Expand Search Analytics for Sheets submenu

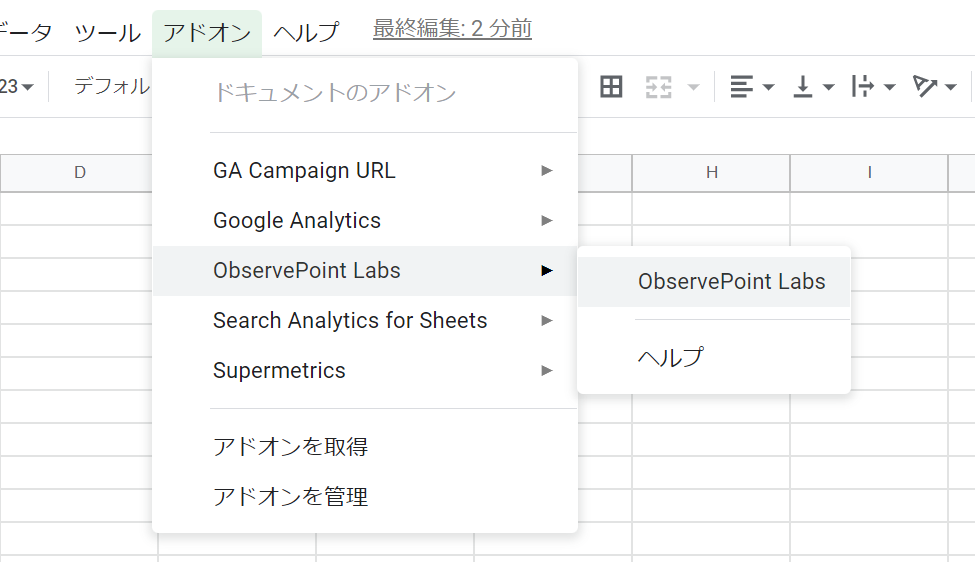[x=365, y=321]
